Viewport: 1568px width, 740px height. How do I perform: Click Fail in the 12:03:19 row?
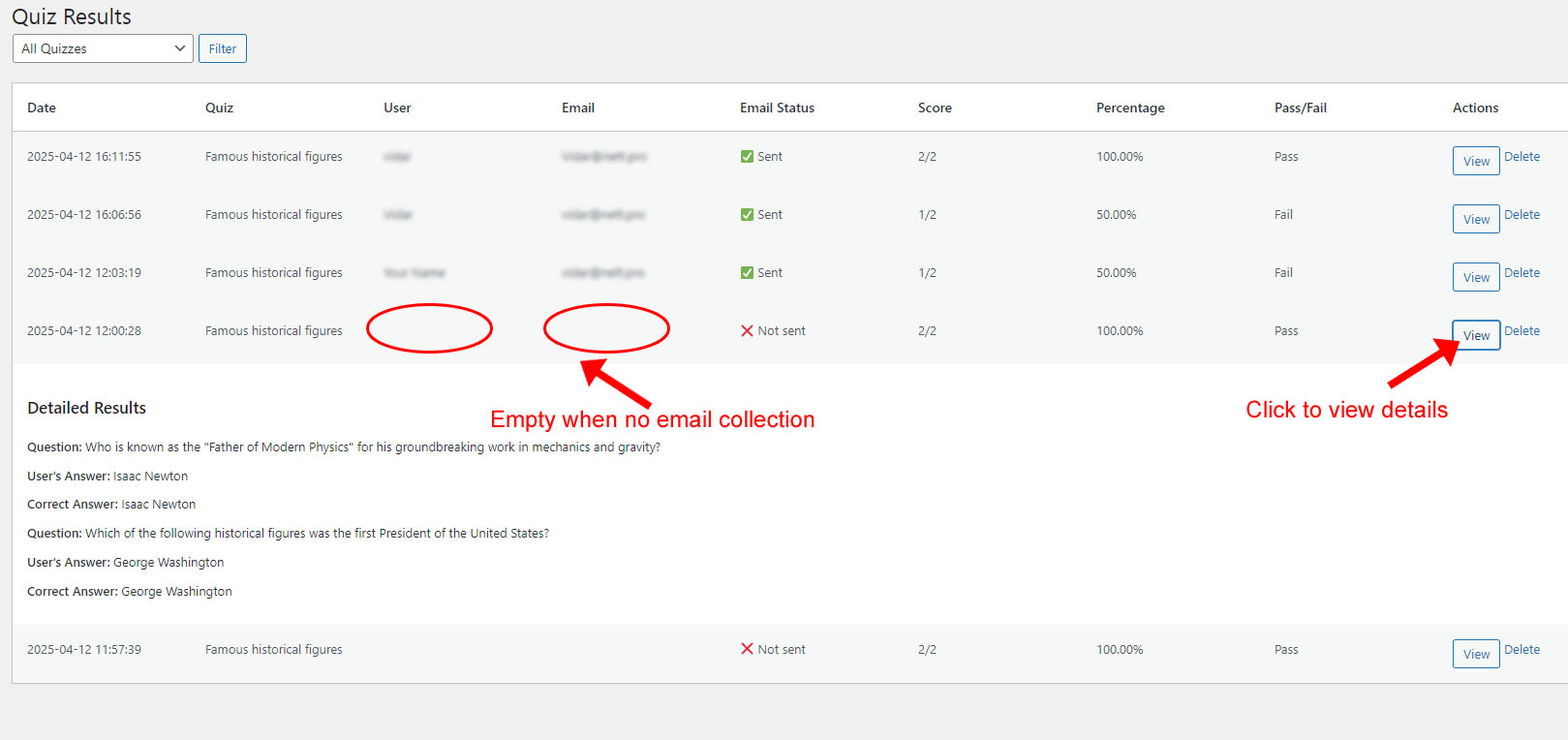pos(1283,272)
